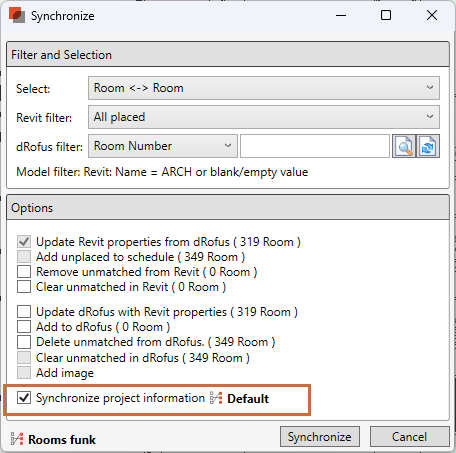
Task: Click the Synchronize button
Action: click(320, 437)
